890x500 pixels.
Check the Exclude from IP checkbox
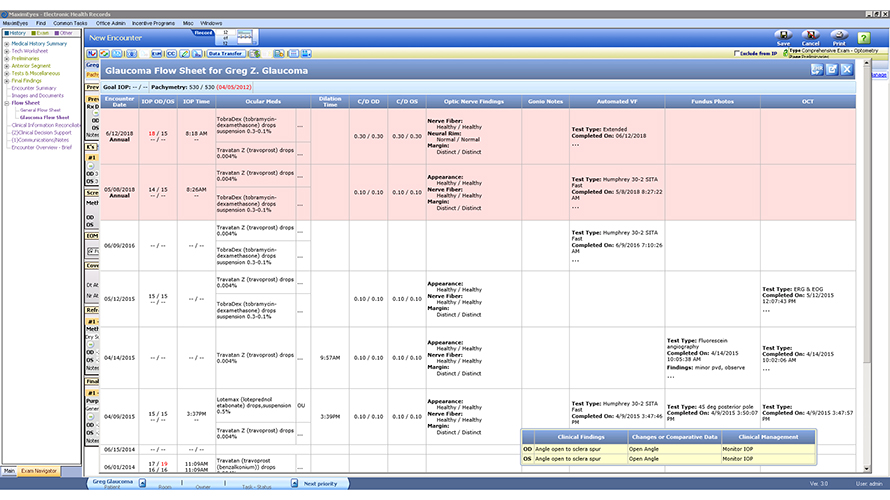pyautogui.click(x=737, y=53)
